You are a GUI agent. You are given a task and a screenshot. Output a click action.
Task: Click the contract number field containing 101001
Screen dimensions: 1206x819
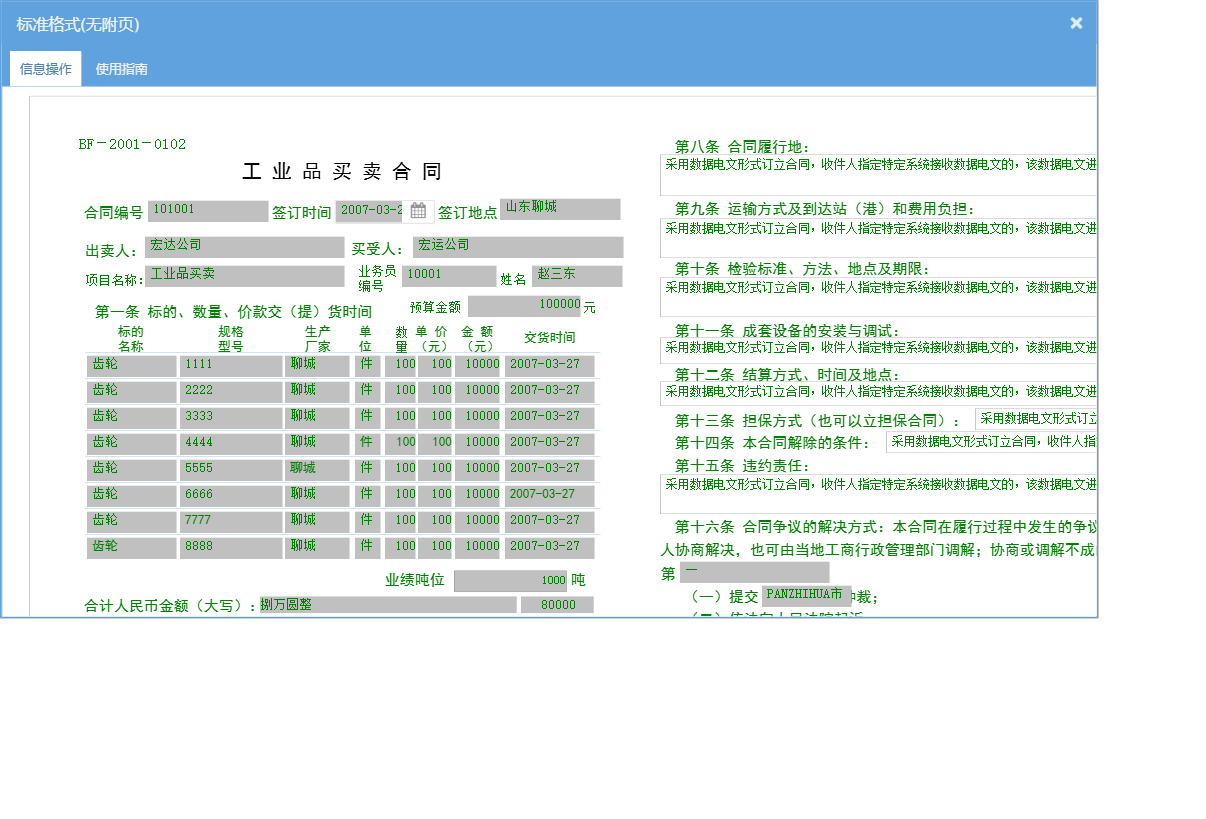coord(207,210)
